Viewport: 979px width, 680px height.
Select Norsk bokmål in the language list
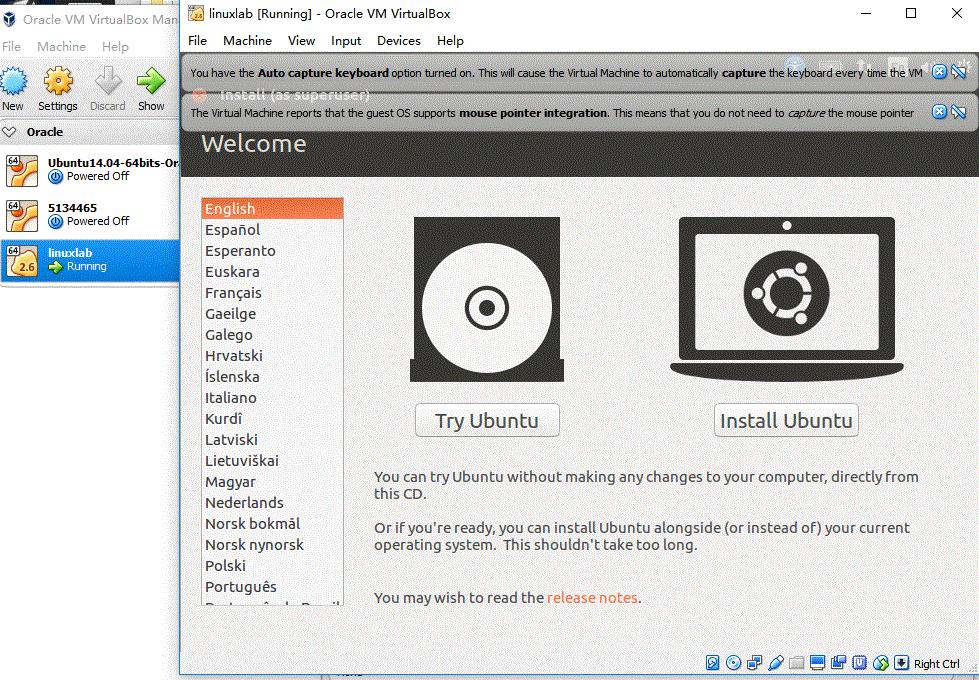[272, 524]
